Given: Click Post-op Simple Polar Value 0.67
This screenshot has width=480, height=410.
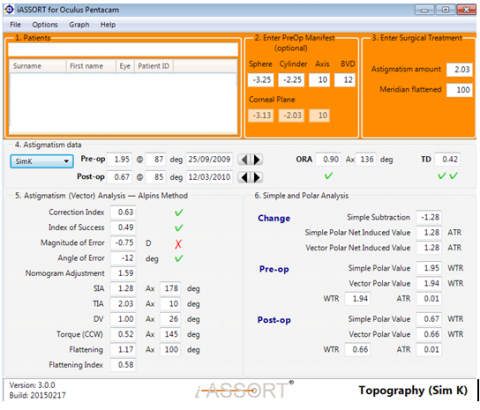Looking at the screenshot, I should [429, 319].
